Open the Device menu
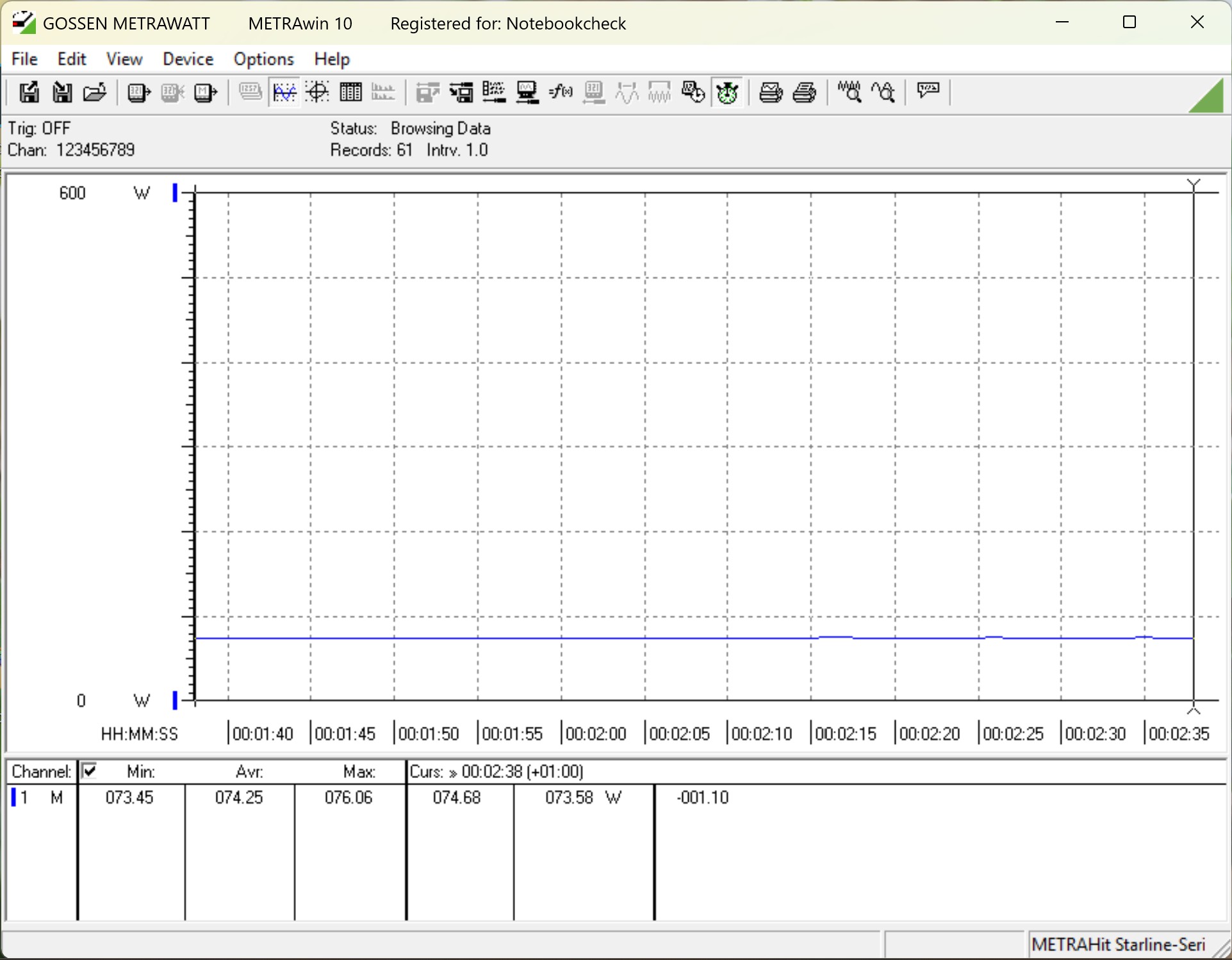Image resolution: width=1232 pixels, height=960 pixels. point(188,59)
